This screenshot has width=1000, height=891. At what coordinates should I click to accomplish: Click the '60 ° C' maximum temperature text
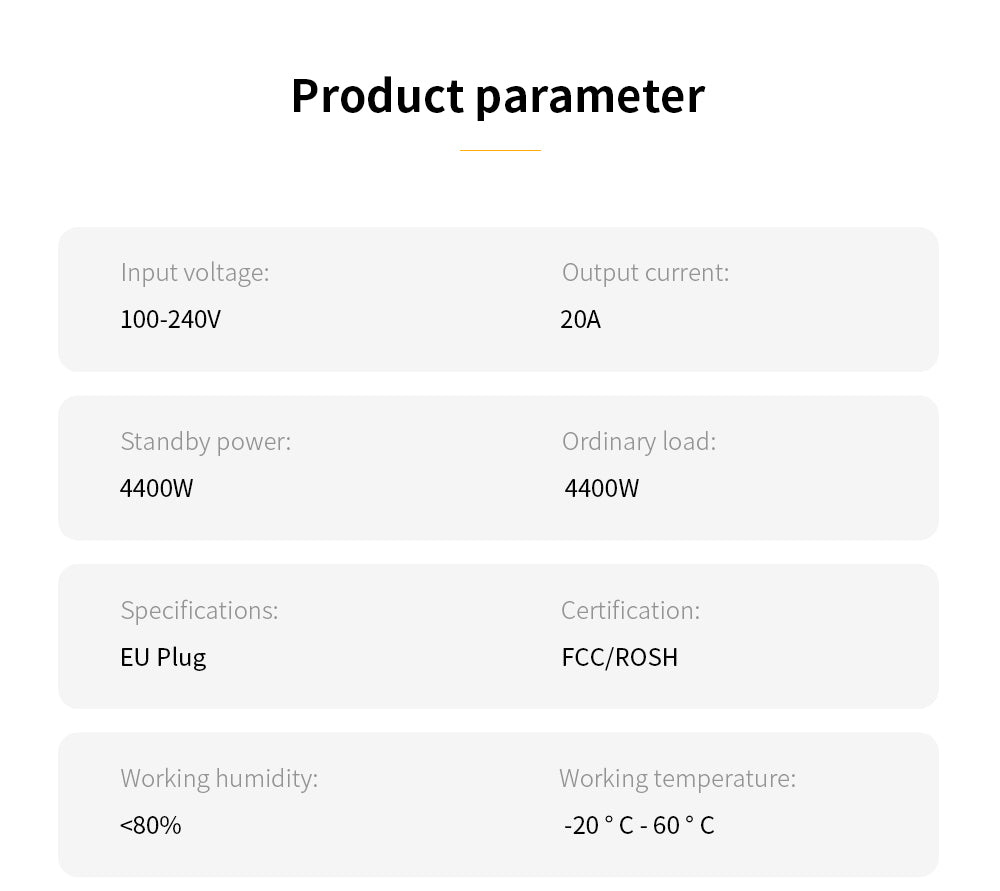pos(684,826)
